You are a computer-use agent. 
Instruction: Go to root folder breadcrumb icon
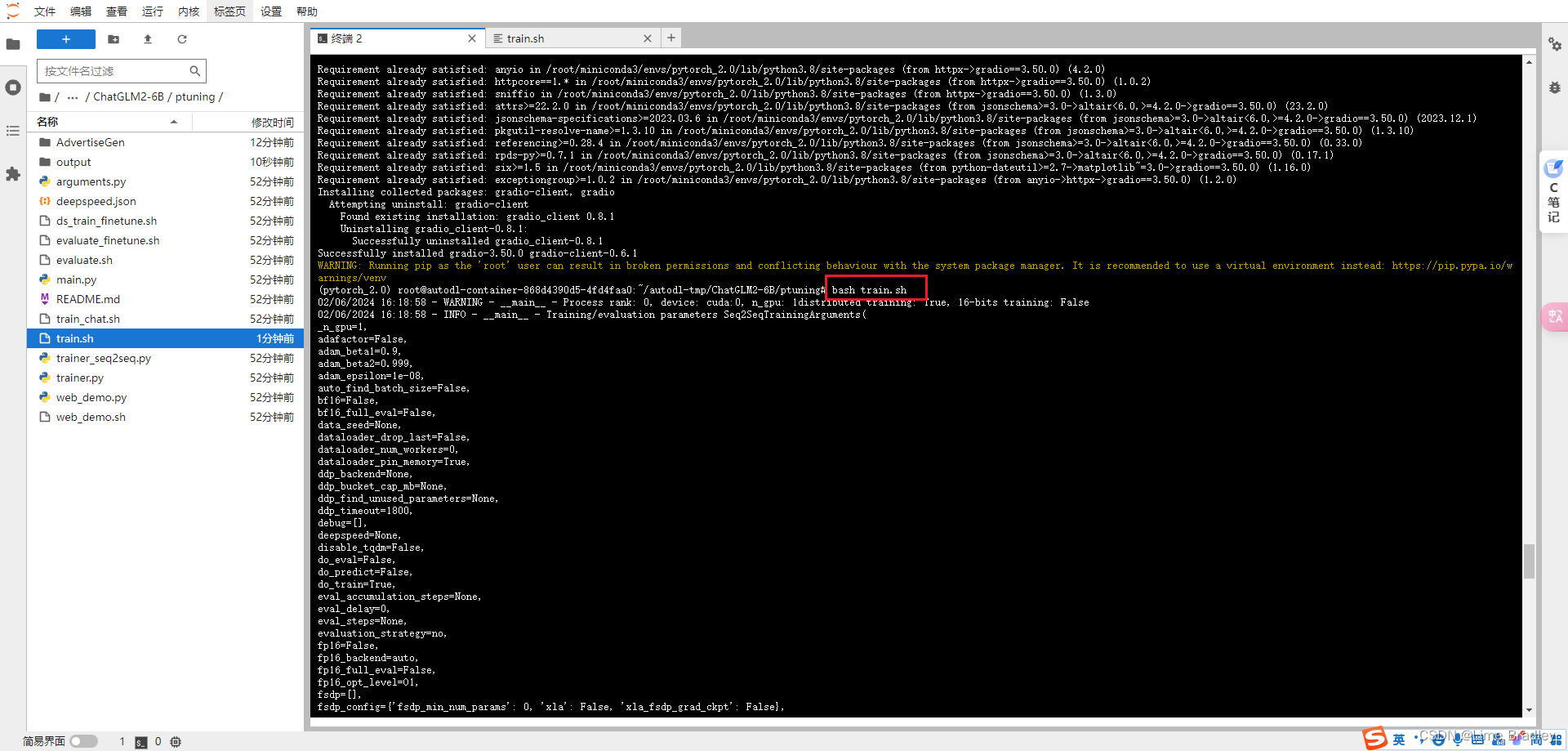coord(45,96)
